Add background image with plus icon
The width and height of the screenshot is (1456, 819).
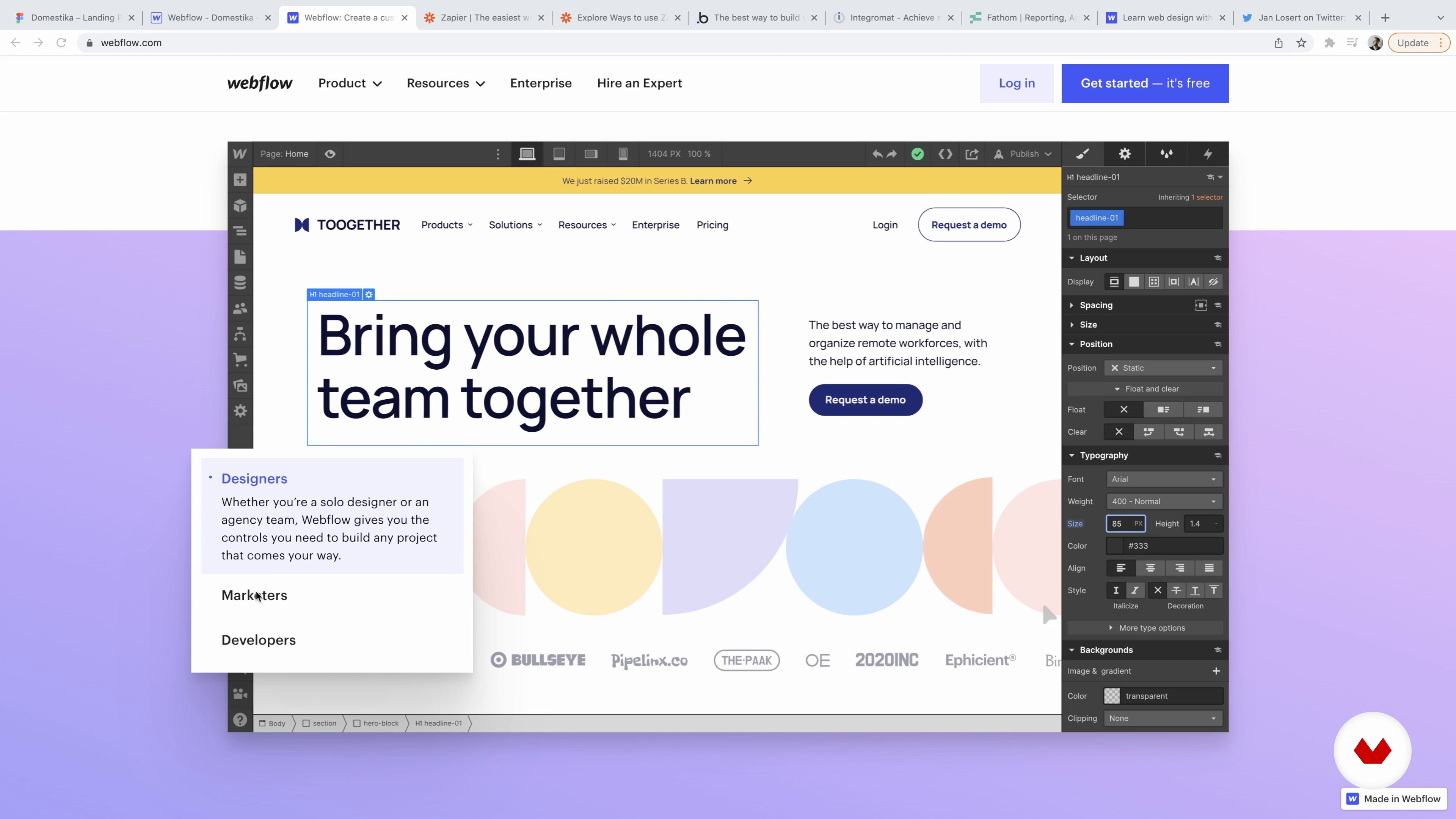(x=1216, y=672)
